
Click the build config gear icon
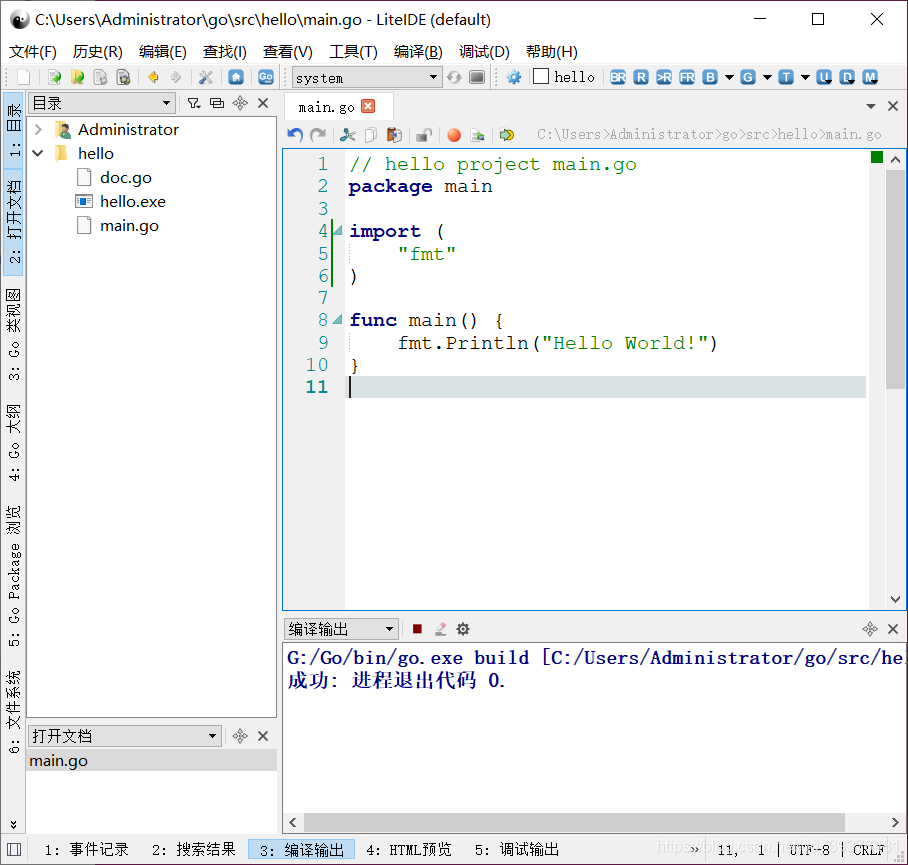[514, 77]
